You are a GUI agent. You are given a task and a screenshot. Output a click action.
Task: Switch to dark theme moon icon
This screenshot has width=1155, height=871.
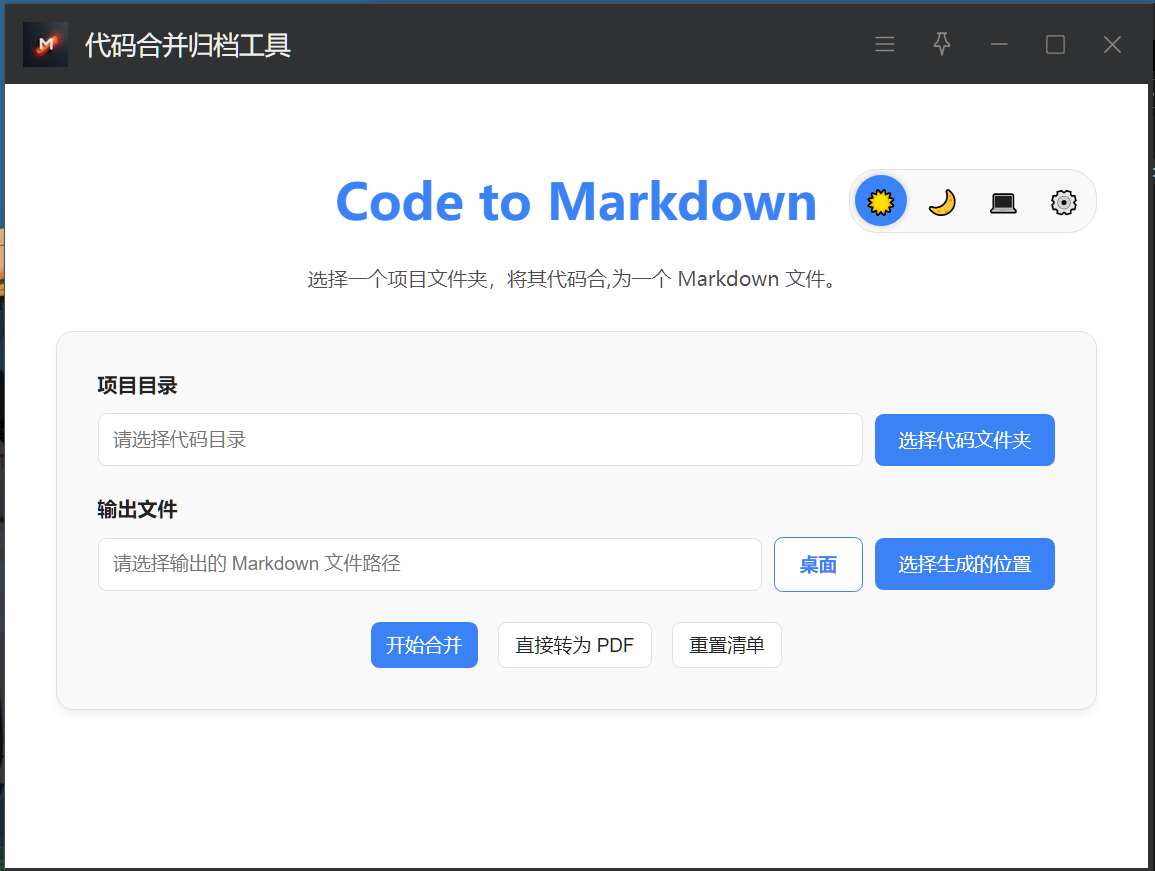coord(942,201)
